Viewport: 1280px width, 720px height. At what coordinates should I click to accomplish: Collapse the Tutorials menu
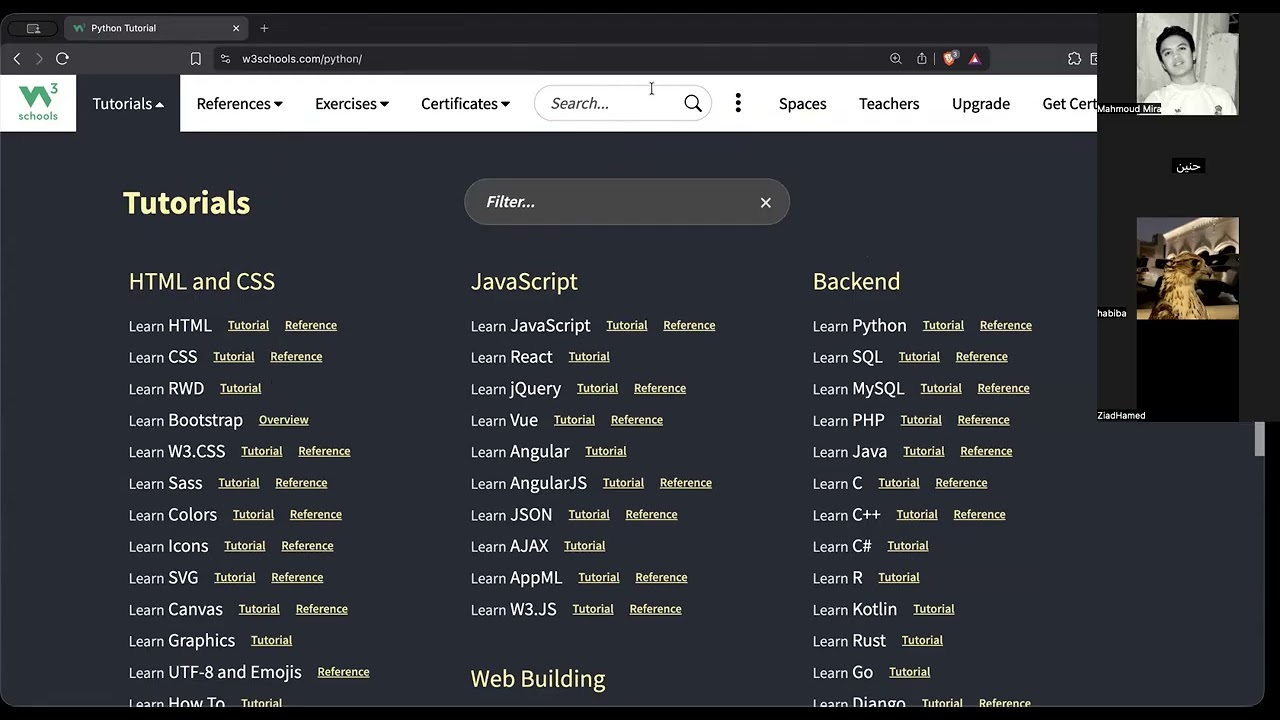(128, 103)
